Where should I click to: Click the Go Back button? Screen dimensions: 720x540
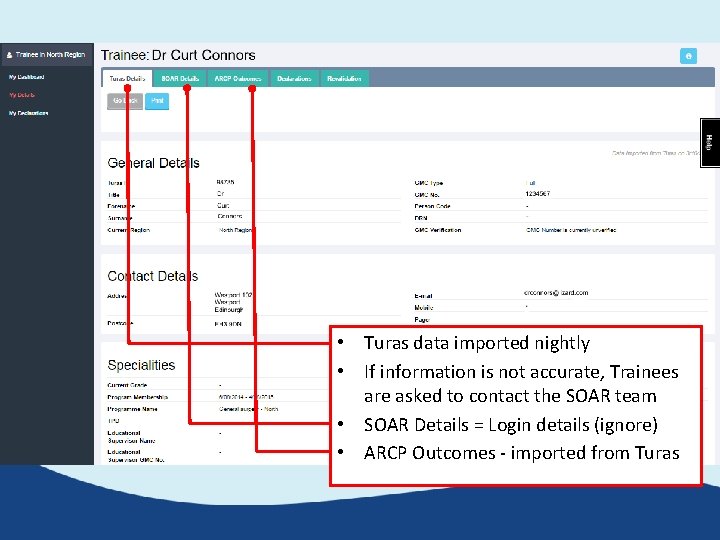[x=125, y=101]
